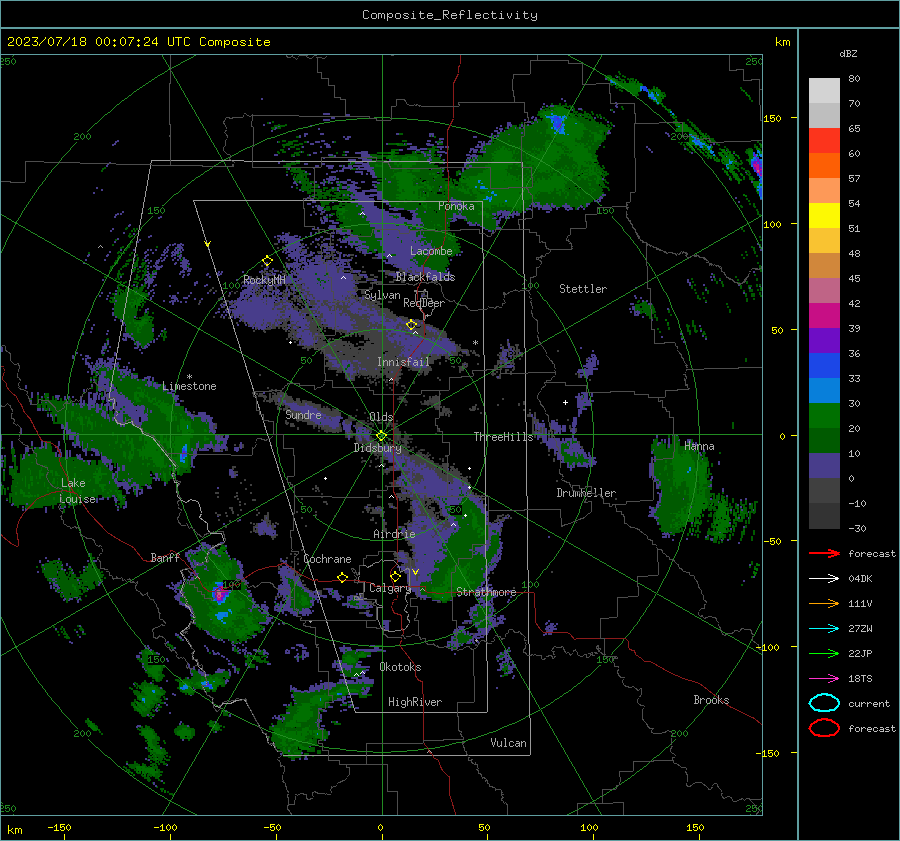
Task: Click the ThreeHills city label
Action: [x=503, y=437]
